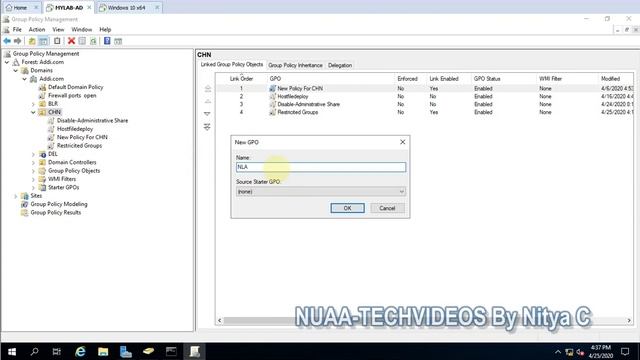Click the Up one level folder icon
The height and width of the screenshot is (360, 640).
pyautogui.click(x=32, y=41)
